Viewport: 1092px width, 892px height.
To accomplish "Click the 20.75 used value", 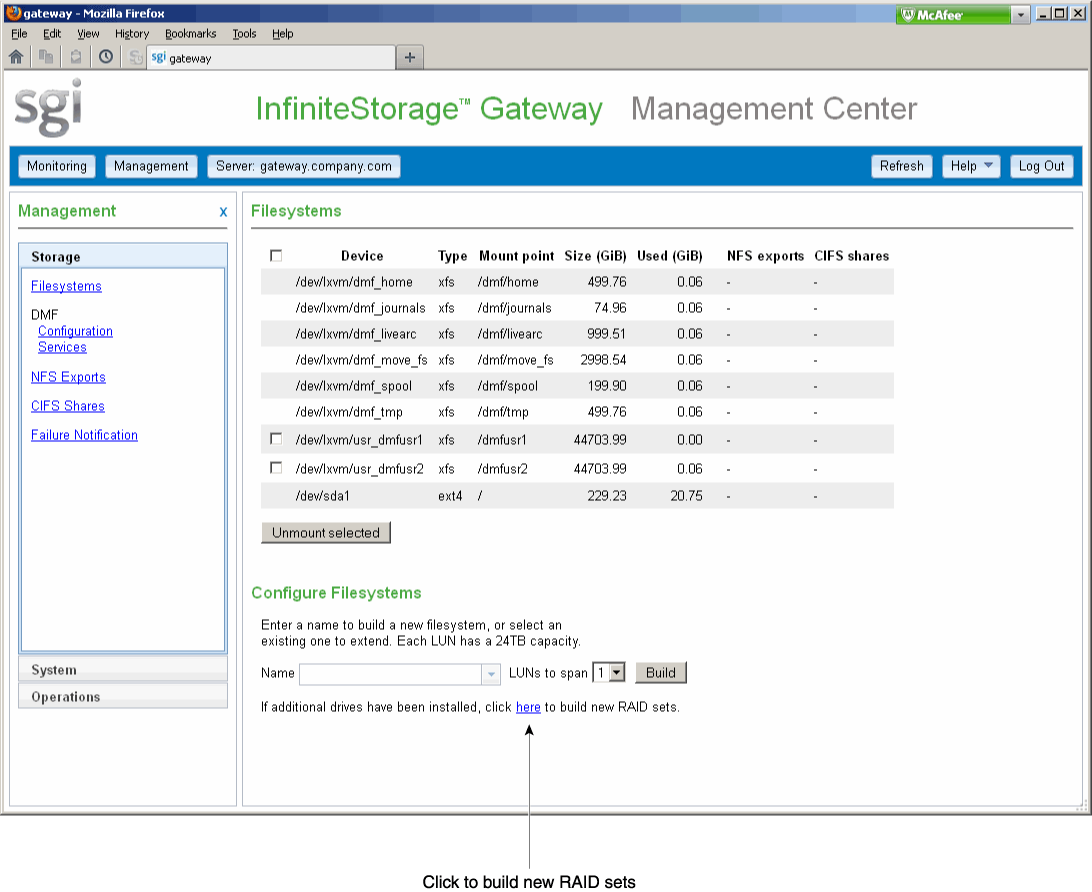I will tap(686, 496).
